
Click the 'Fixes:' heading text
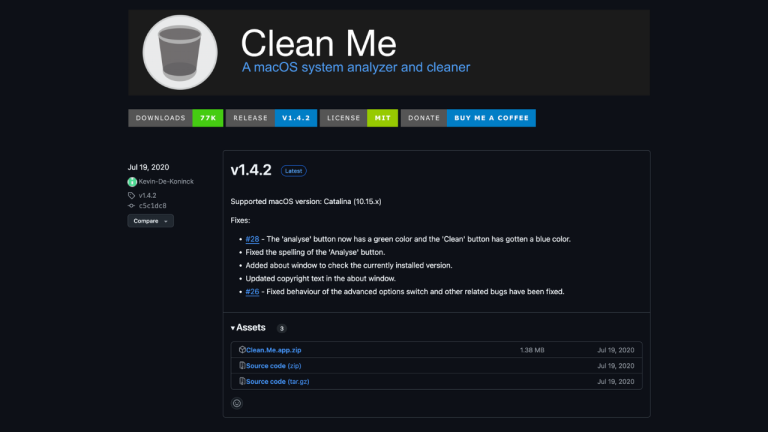240,220
